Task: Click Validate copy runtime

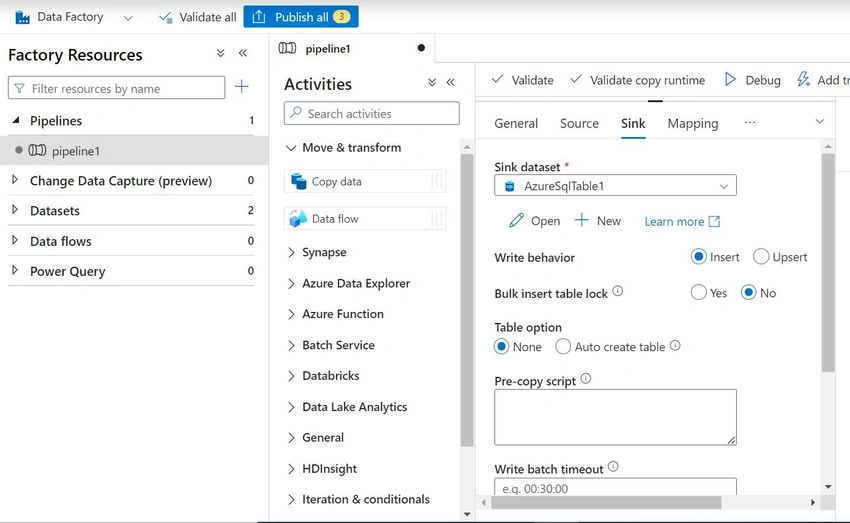Action: pos(638,80)
